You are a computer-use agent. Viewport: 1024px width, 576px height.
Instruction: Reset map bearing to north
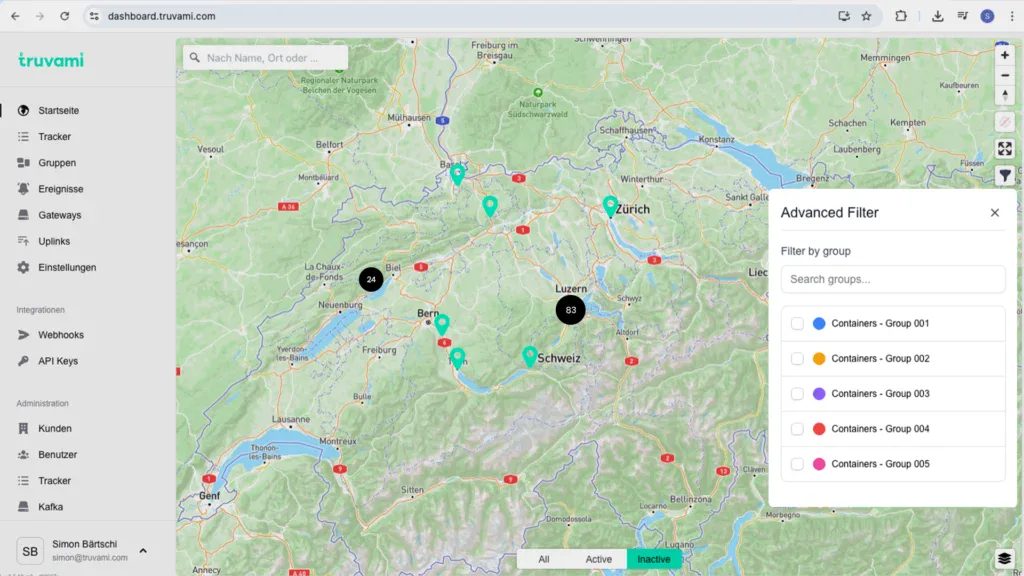coord(1005,96)
